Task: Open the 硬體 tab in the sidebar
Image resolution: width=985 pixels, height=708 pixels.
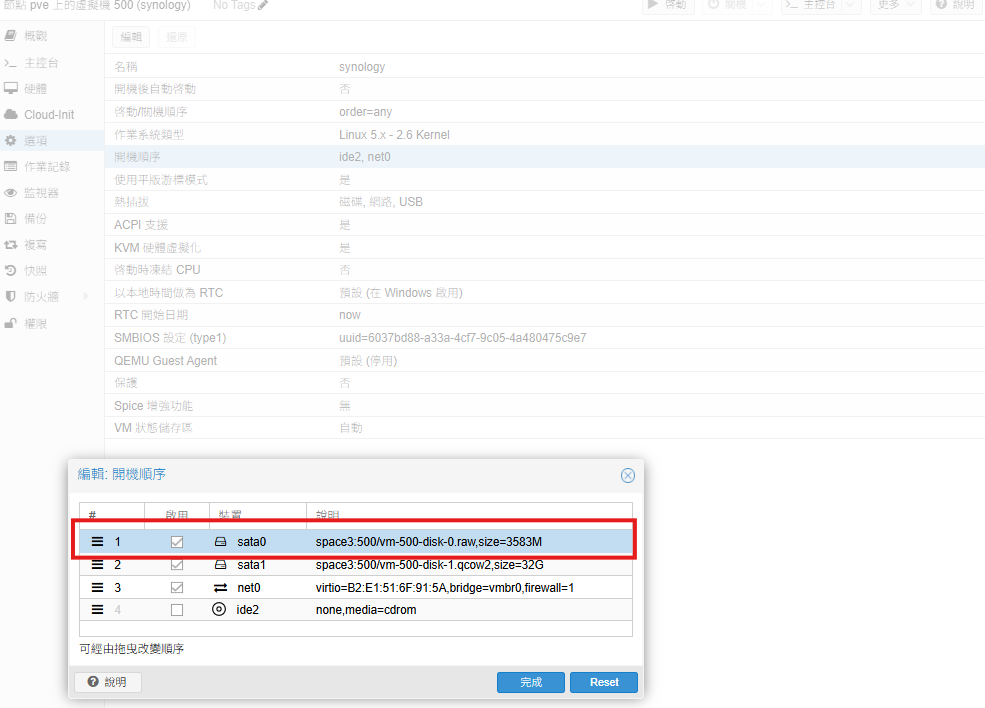Action: pos(35,88)
